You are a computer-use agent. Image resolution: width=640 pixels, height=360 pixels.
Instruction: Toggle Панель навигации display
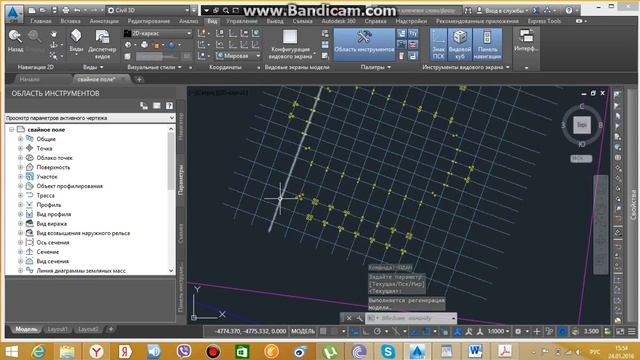click(487, 44)
